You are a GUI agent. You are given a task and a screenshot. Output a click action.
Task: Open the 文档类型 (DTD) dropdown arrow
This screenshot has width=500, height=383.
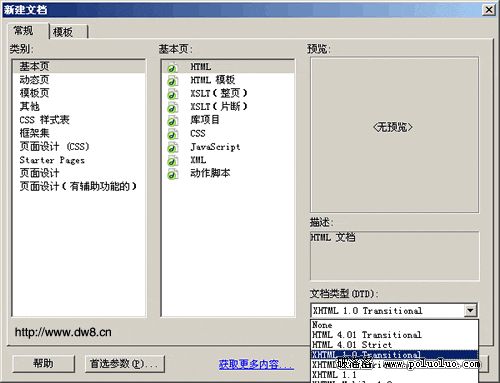click(470, 310)
